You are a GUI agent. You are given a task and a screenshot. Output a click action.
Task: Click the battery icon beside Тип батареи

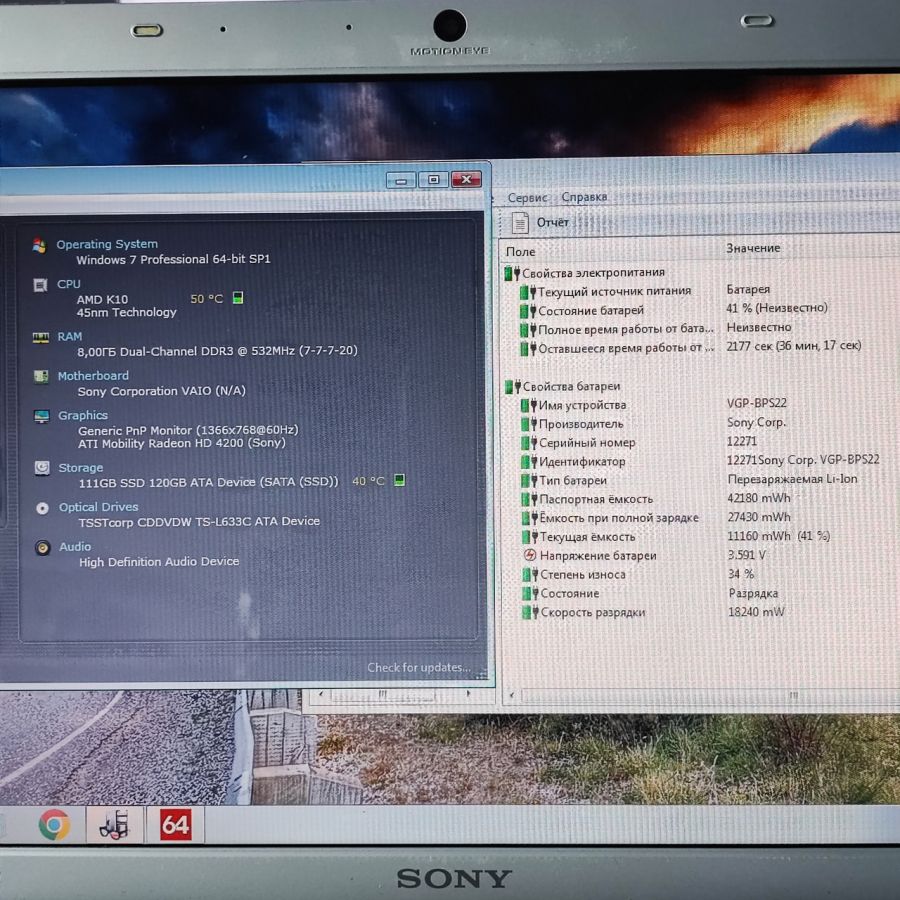(x=529, y=480)
